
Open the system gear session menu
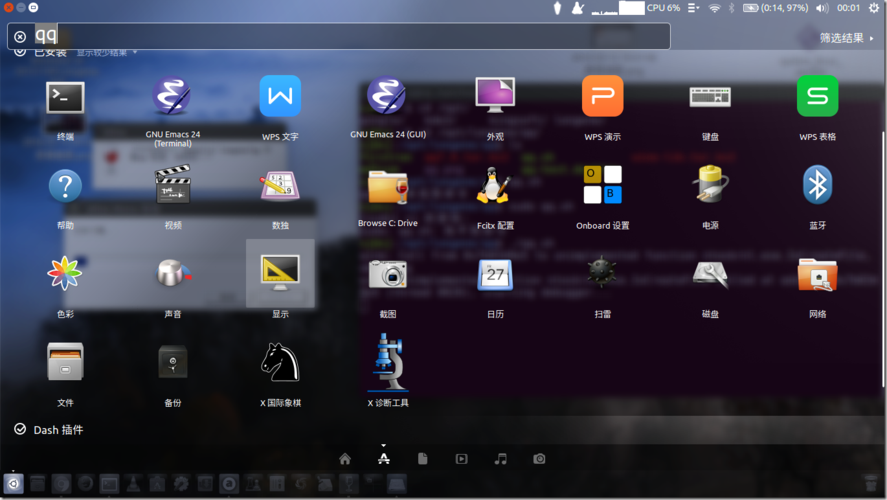pos(873,8)
